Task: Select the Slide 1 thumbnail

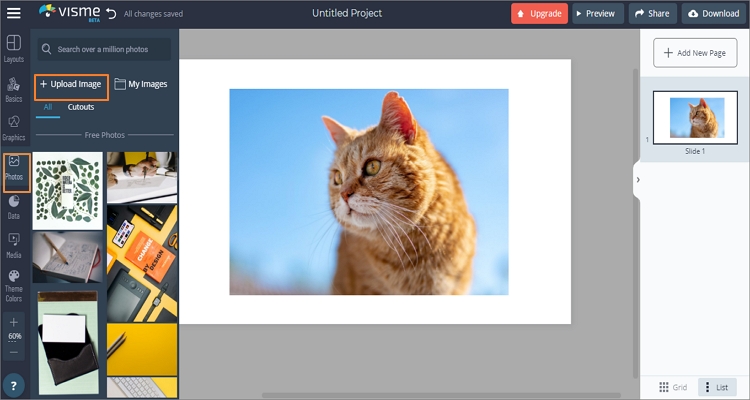Action: point(695,118)
